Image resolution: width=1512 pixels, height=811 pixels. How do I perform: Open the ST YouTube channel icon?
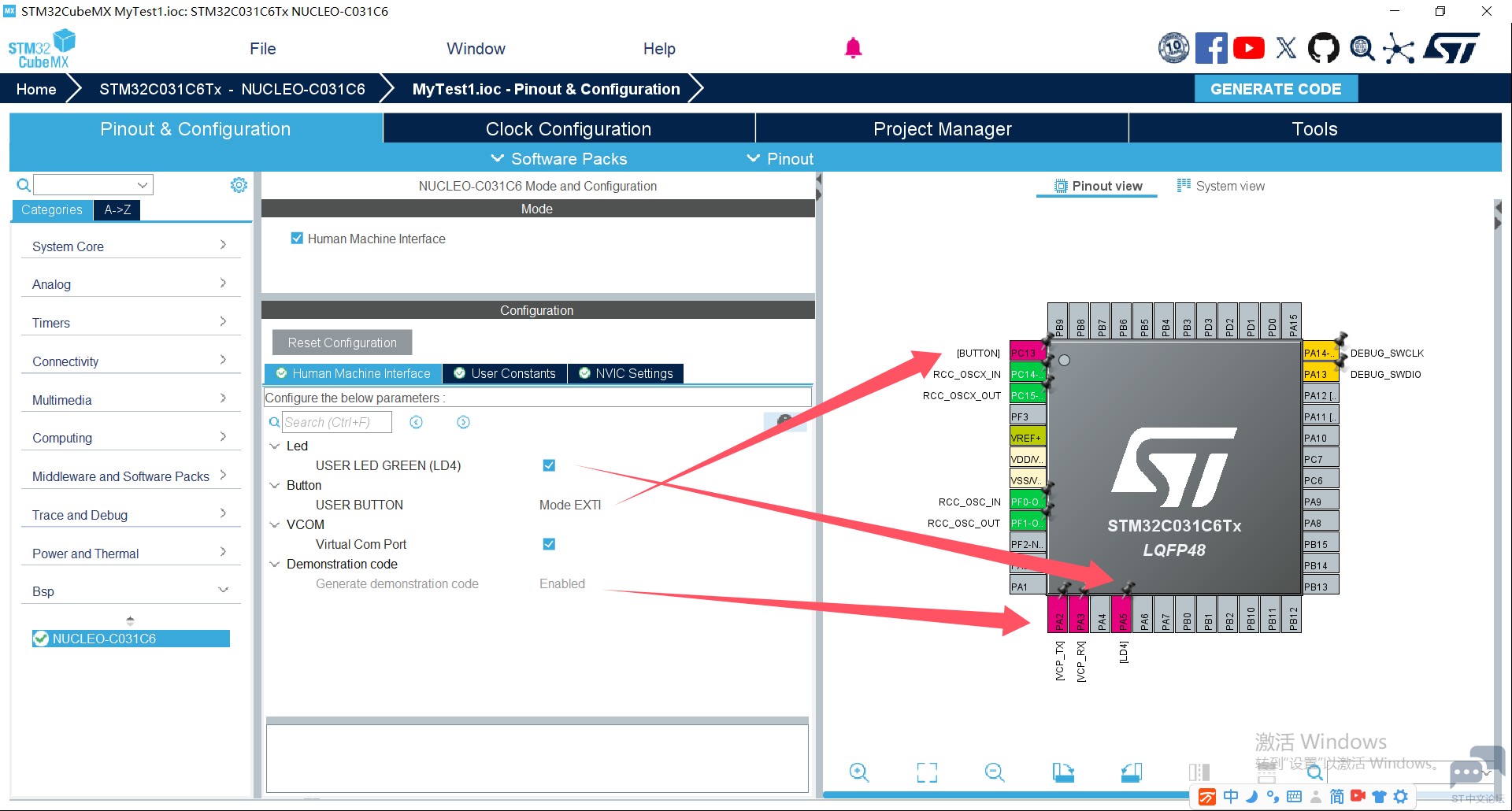click(1249, 48)
